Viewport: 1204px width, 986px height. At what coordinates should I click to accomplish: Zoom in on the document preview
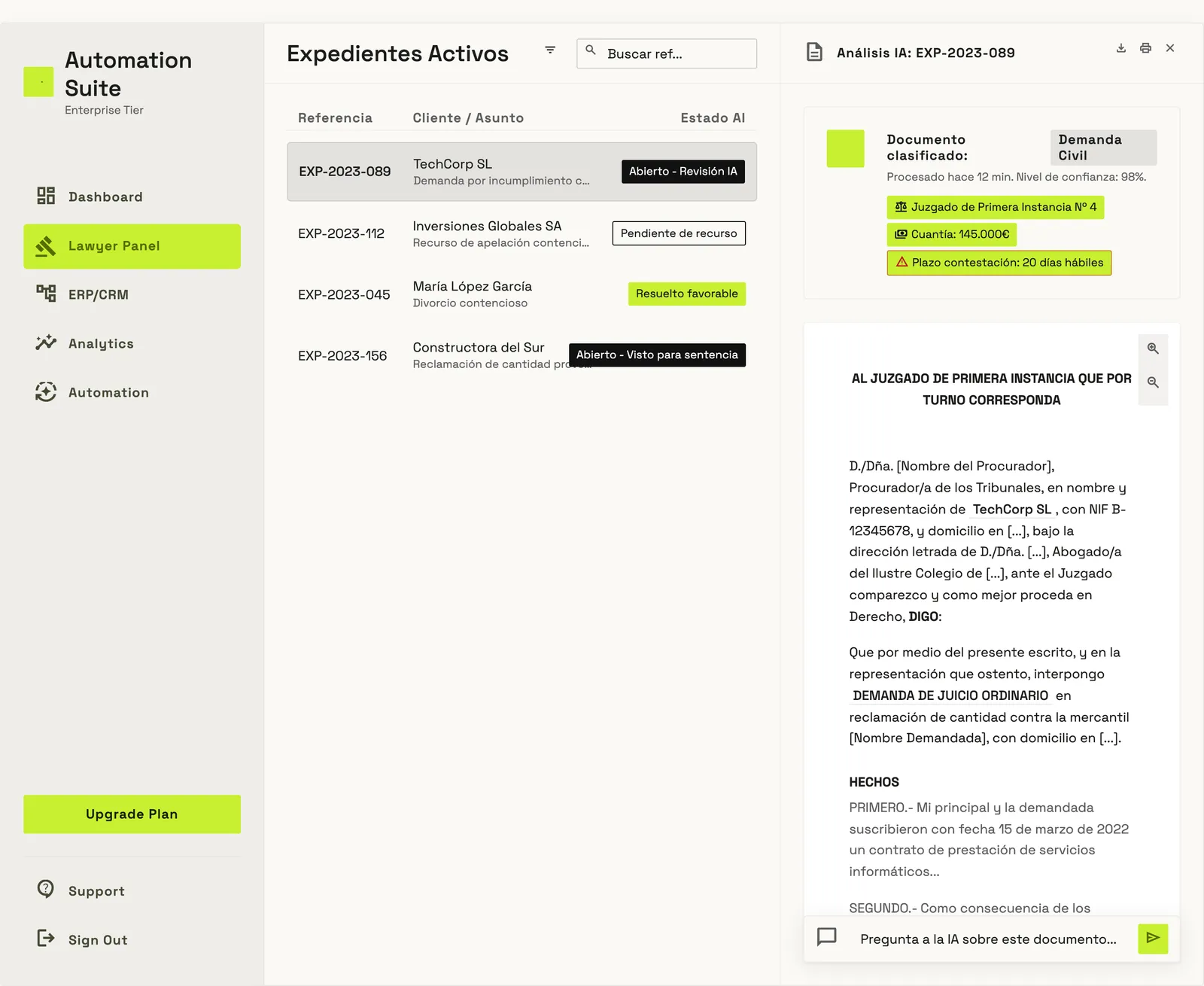1153,348
